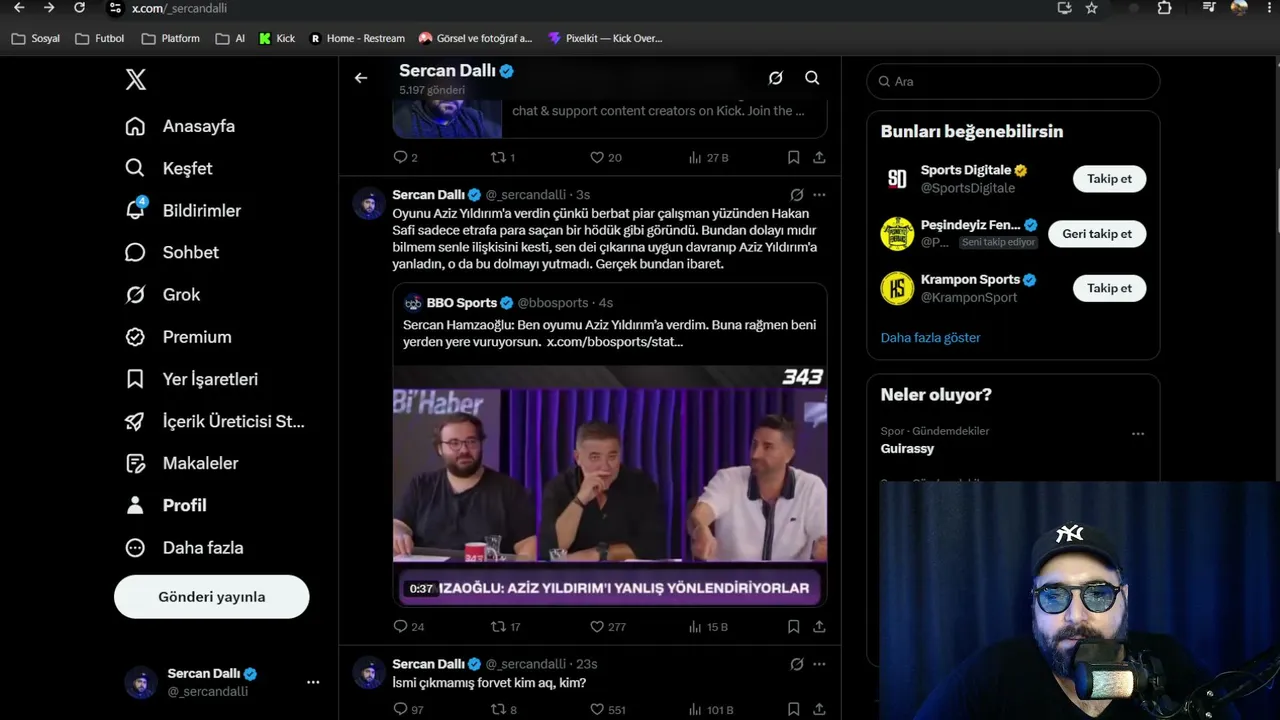The width and height of the screenshot is (1280, 720).
Task: Bookmark this page with the browser star
Action: [1091, 8]
